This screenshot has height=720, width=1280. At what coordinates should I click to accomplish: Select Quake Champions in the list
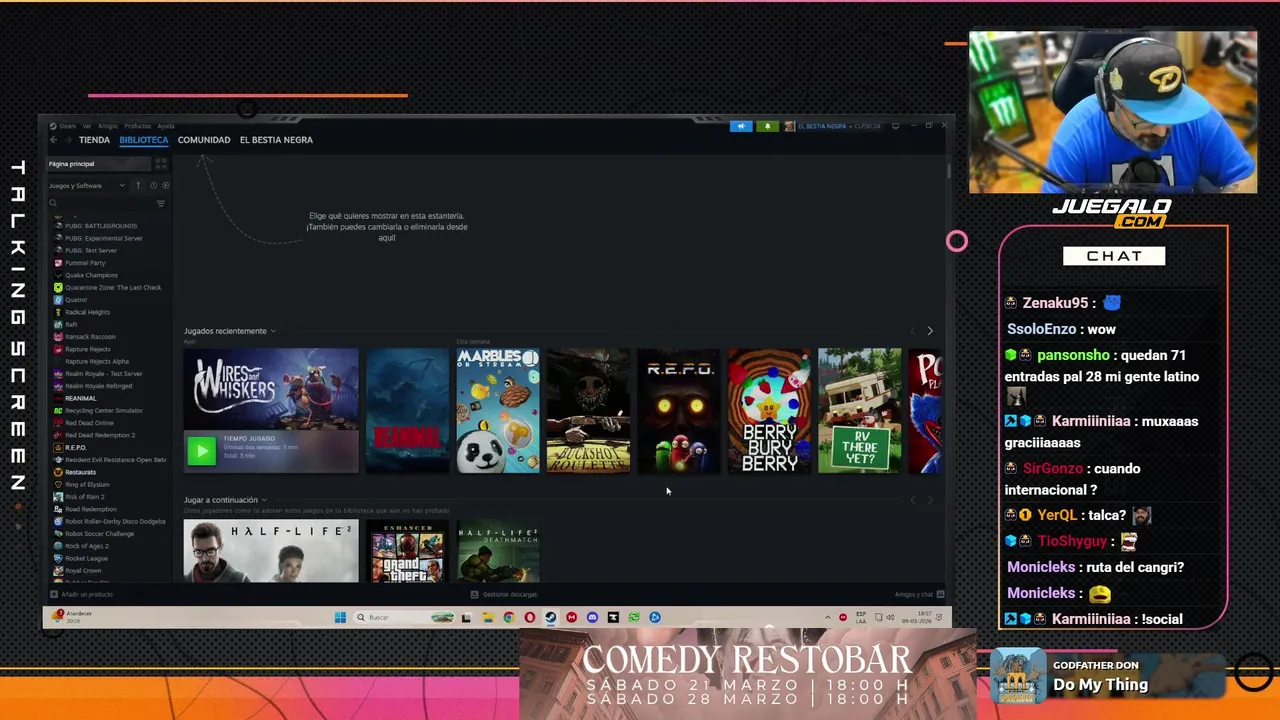pyautogui.click(x=91, y=275)
